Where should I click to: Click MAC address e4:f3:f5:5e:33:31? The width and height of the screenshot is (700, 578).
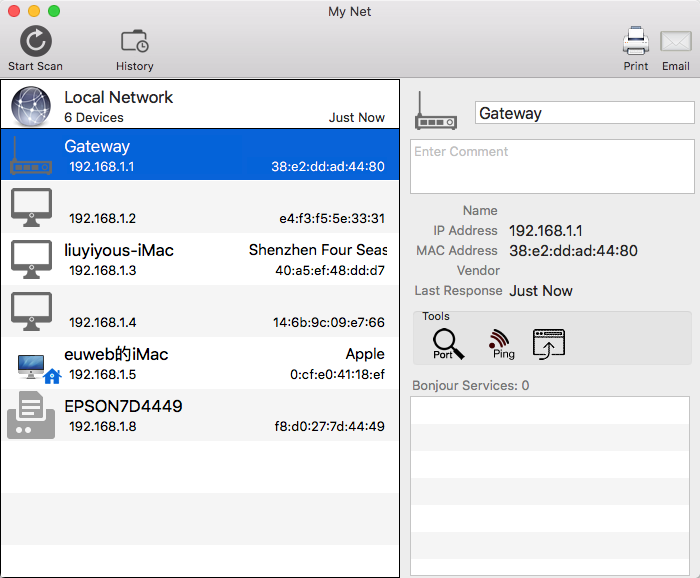pos(332,218)
